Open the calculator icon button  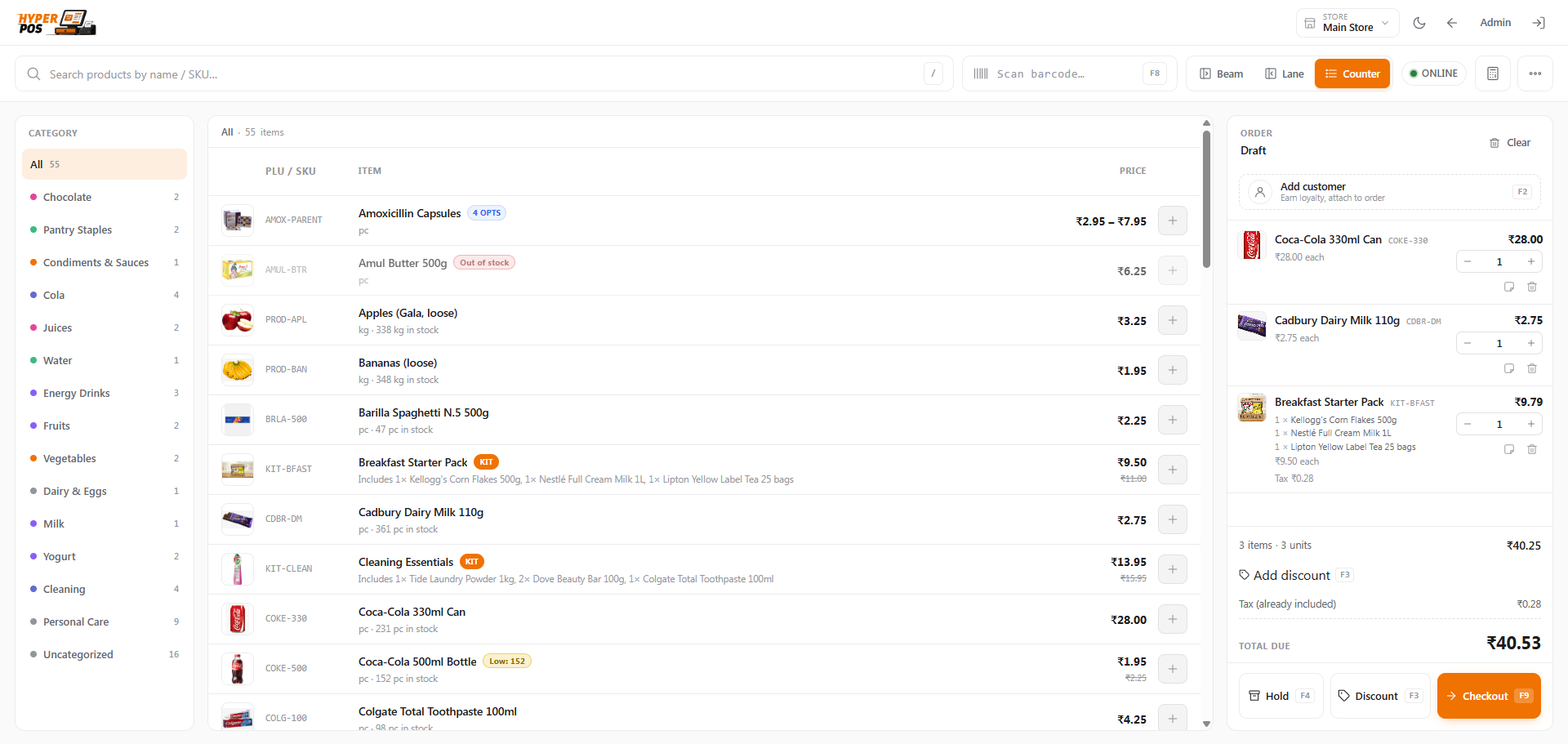(1493, 74)
